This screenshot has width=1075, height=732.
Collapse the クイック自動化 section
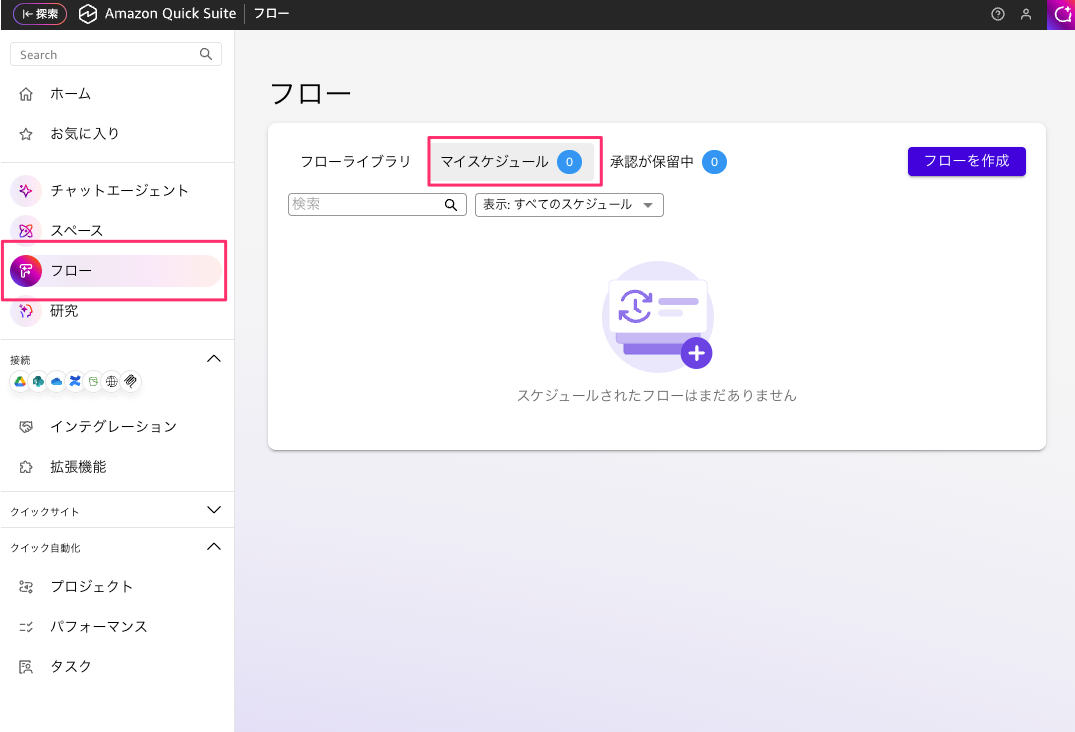click(x=213, y=547)
